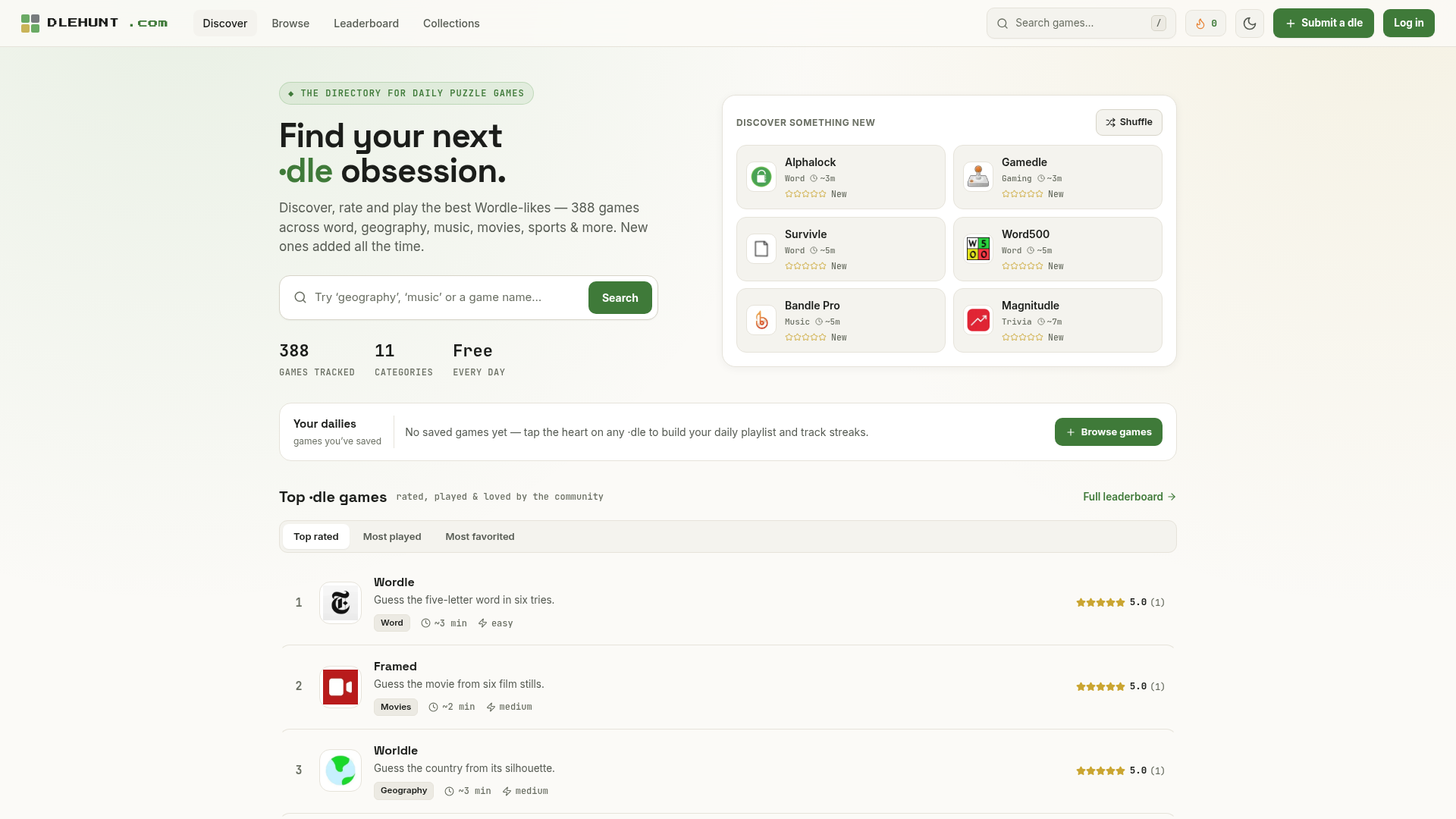Click Worldle's five-star rating
1456x819 pixels.
(x=1100, y=770)
